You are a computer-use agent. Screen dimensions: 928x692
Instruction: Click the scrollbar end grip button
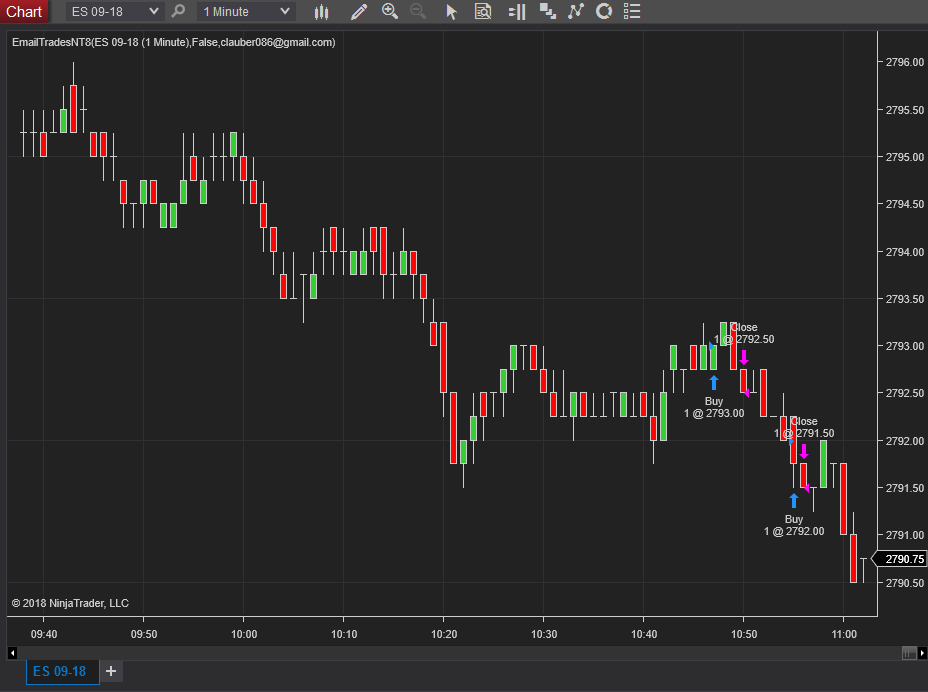click(x=909, y=653)
